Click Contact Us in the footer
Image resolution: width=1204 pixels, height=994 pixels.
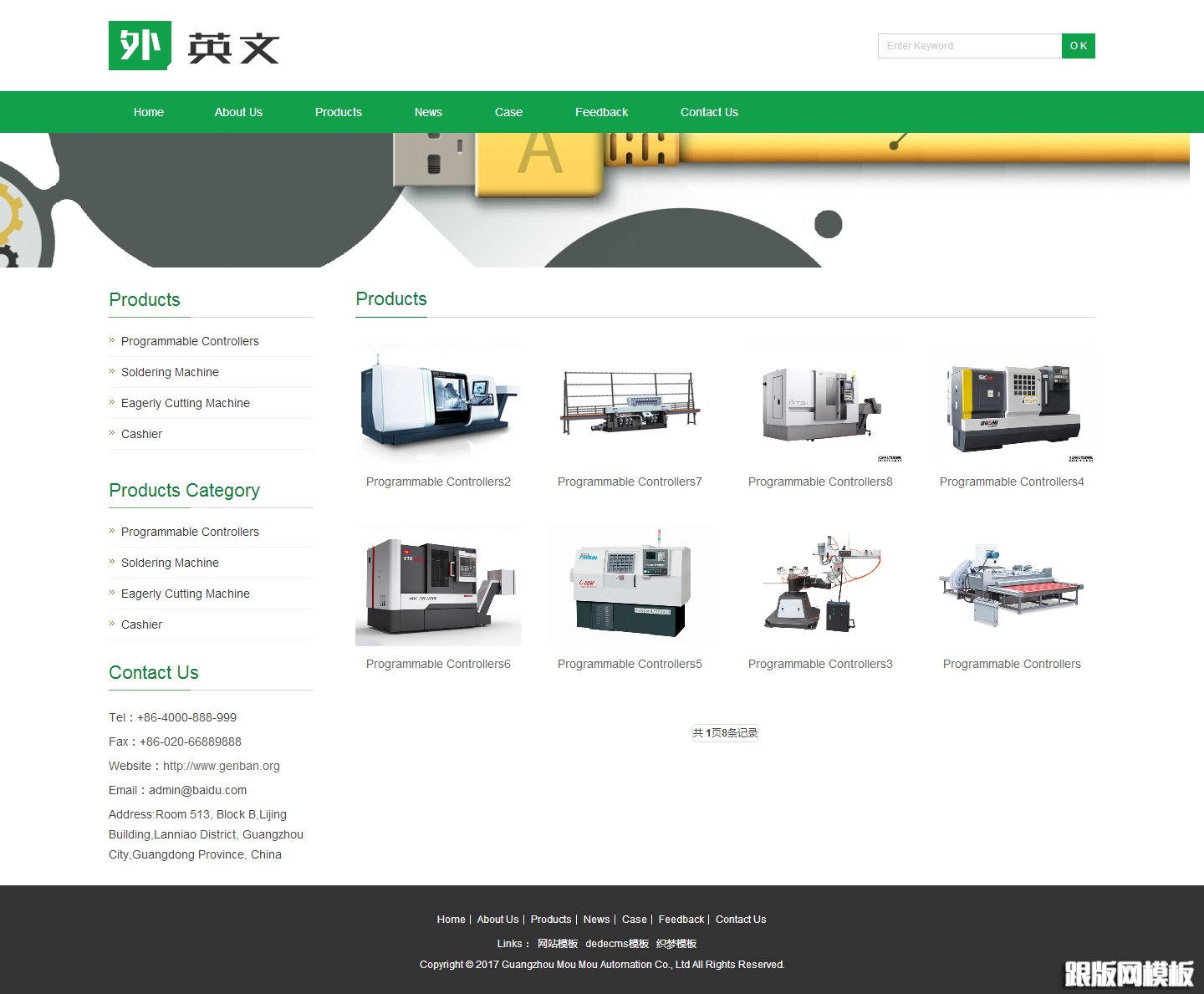tap(740, 920)
